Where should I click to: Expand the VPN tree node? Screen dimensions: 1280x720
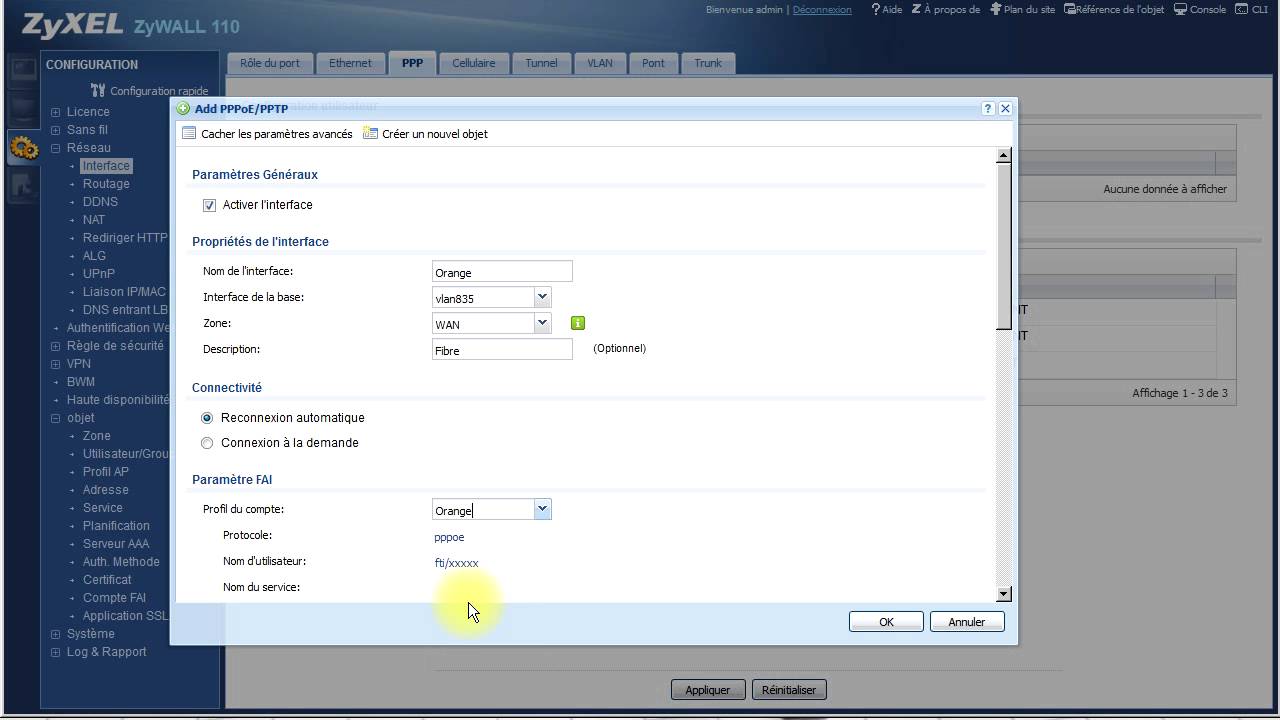click(56, 364)
